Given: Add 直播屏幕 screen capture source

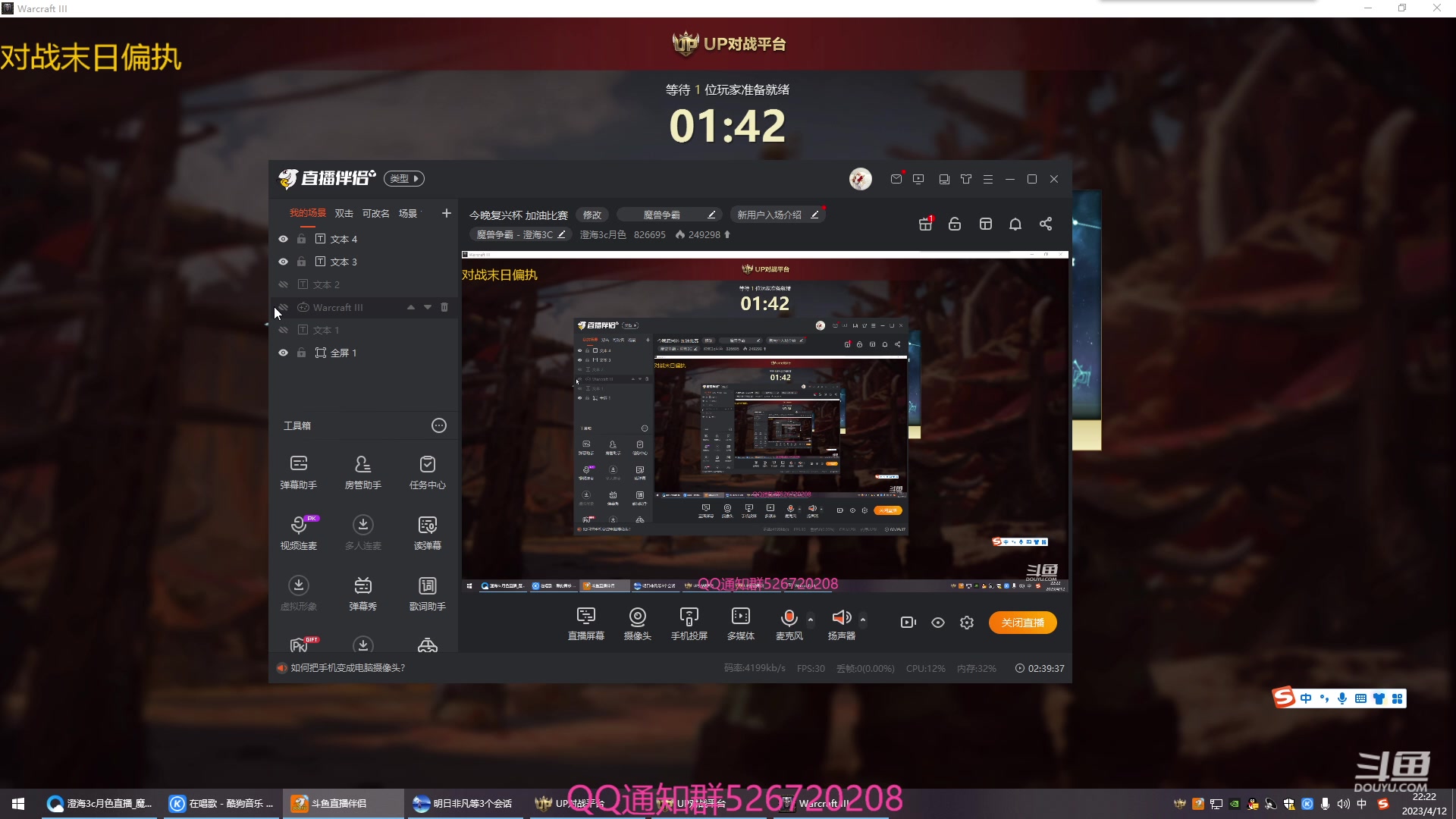Looking at the screenshot, I should [x=586, y=623].
